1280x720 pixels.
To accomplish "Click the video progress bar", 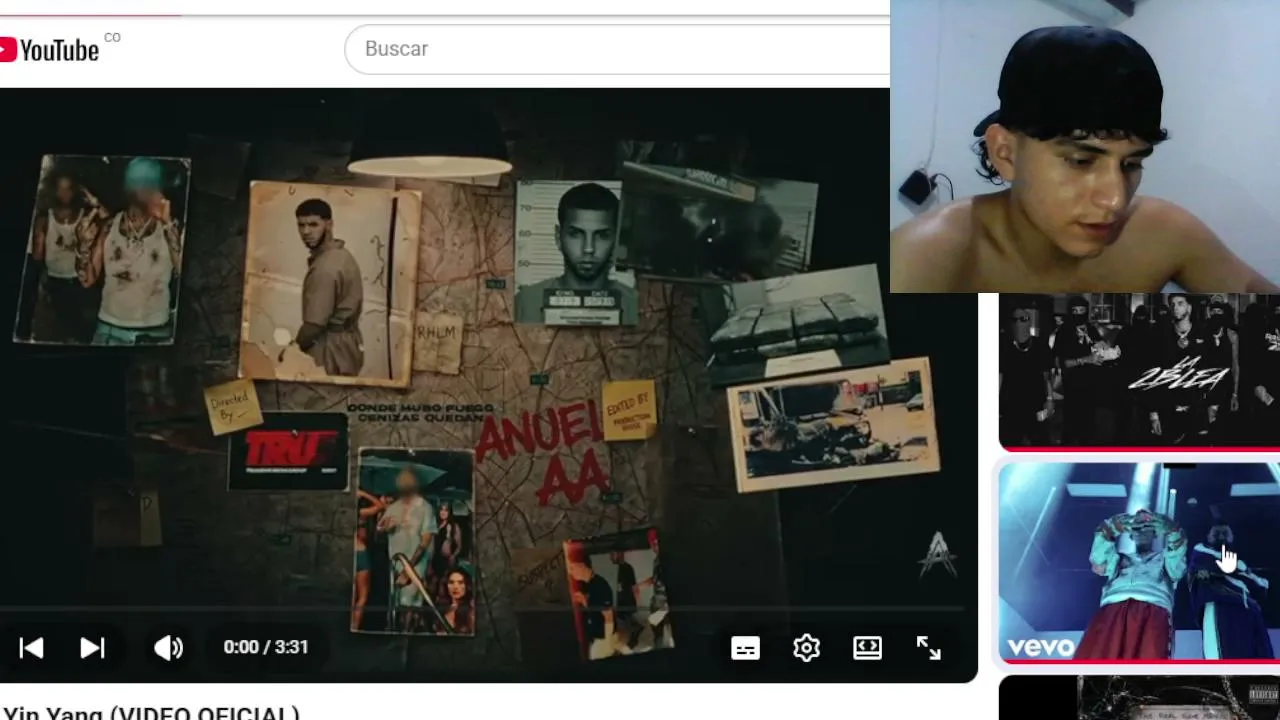I will [x=481, y=607].
